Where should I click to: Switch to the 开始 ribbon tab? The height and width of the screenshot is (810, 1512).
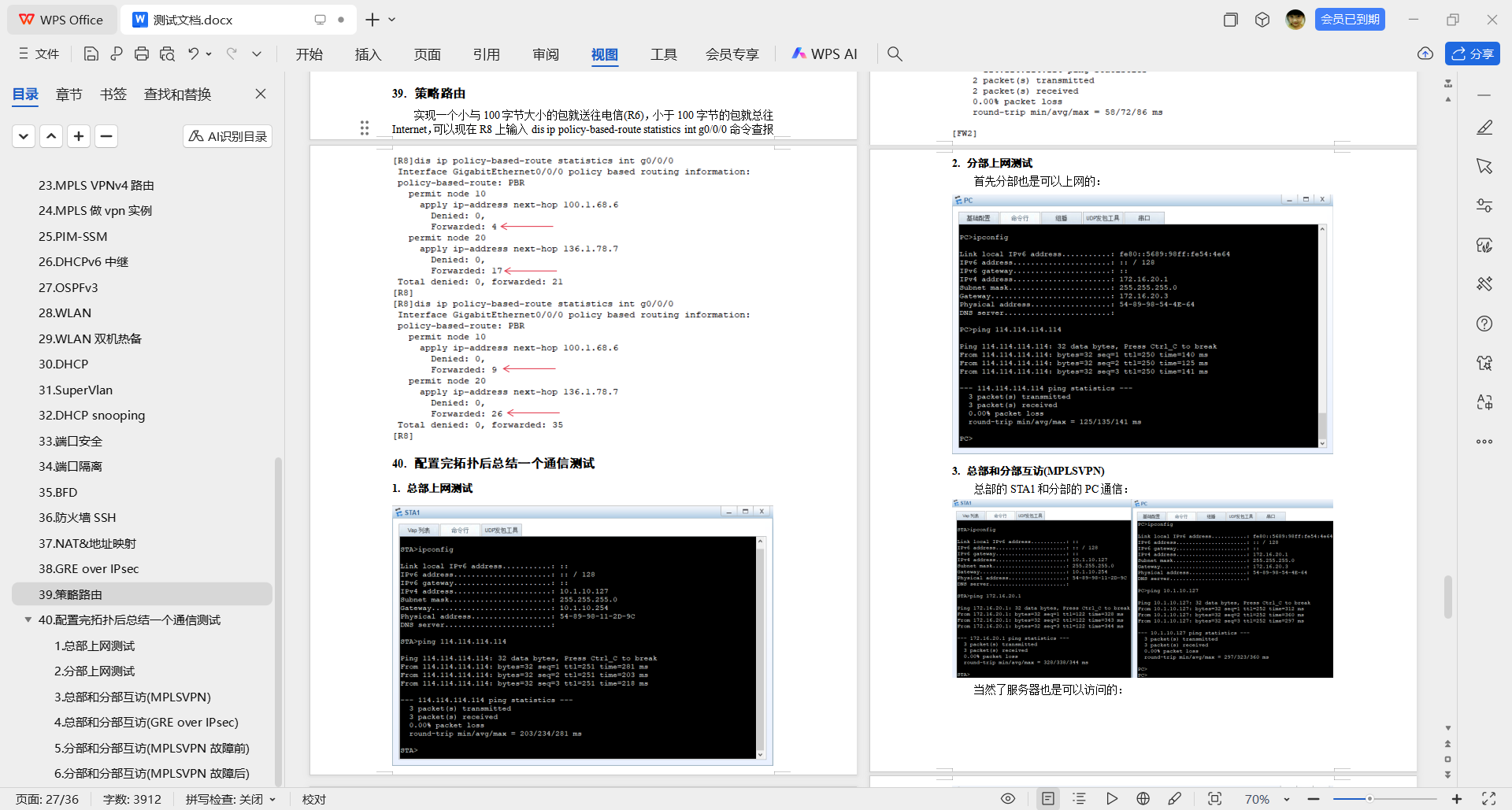click(x=309, y=54)
